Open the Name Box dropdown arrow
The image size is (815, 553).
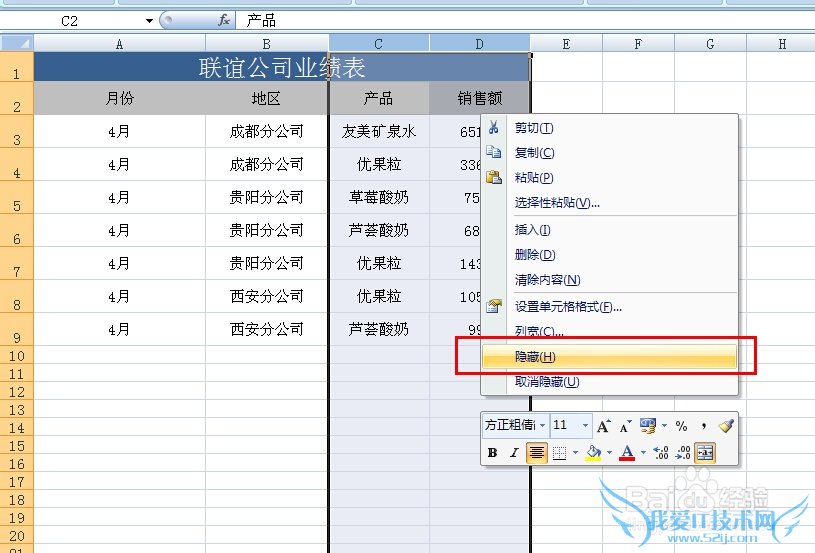(149, 21)
